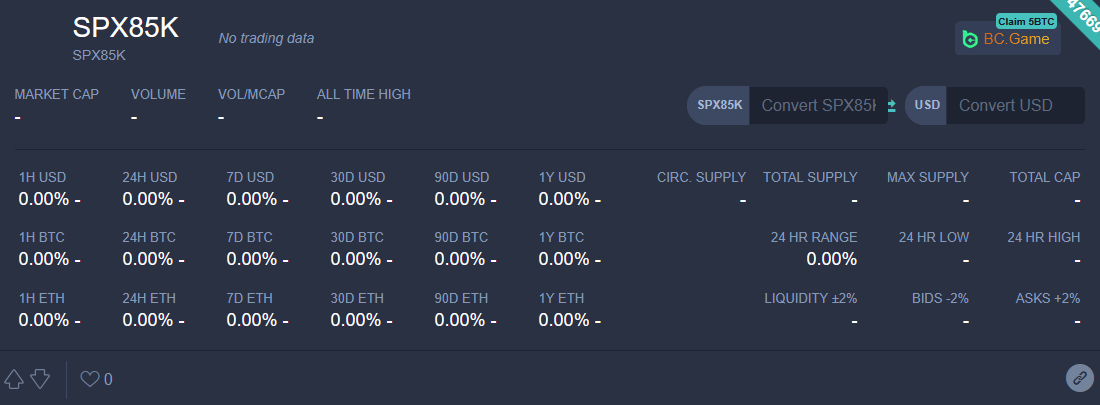Swap conversion direction arrows icon
Screen dimensions: 1100x405
click(x=892, y=105)
